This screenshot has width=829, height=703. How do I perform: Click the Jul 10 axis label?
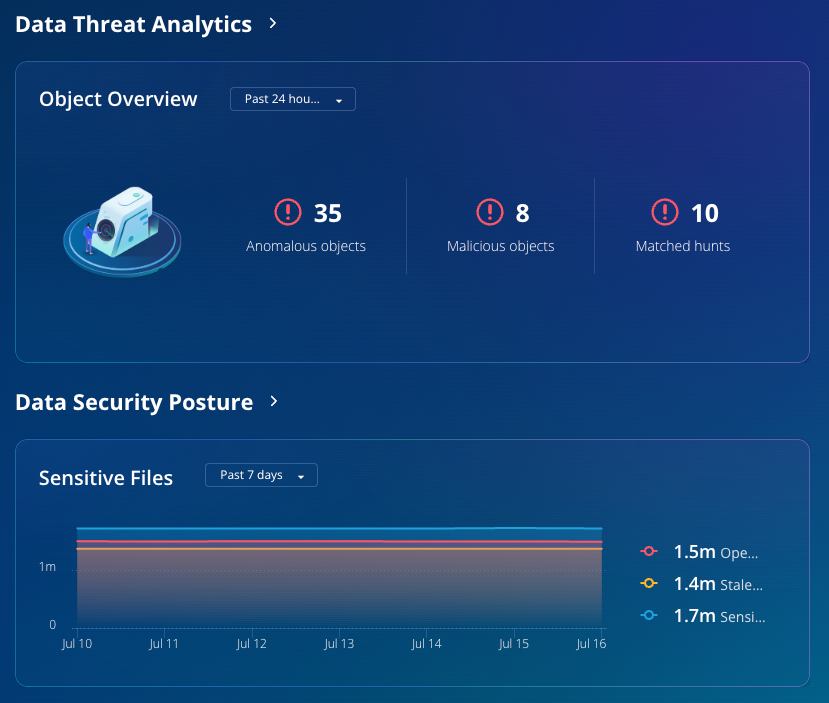click(77, 644)
